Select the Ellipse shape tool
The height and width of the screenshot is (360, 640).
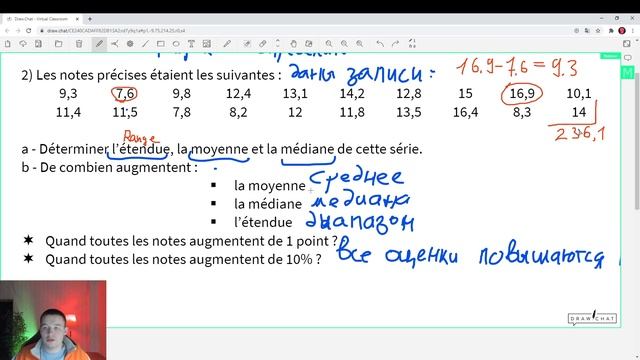click(176, 44)
